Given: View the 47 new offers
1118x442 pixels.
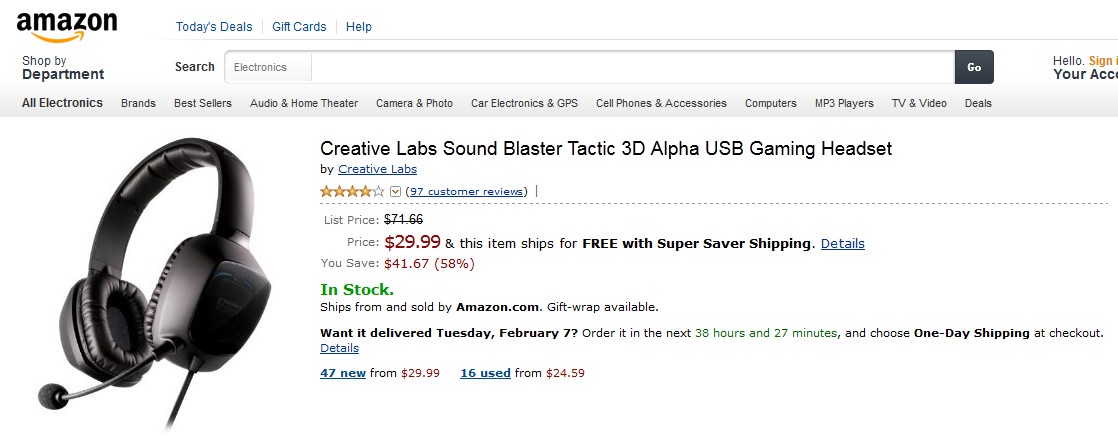Looking at the screenshot, I should coord(343,373).
